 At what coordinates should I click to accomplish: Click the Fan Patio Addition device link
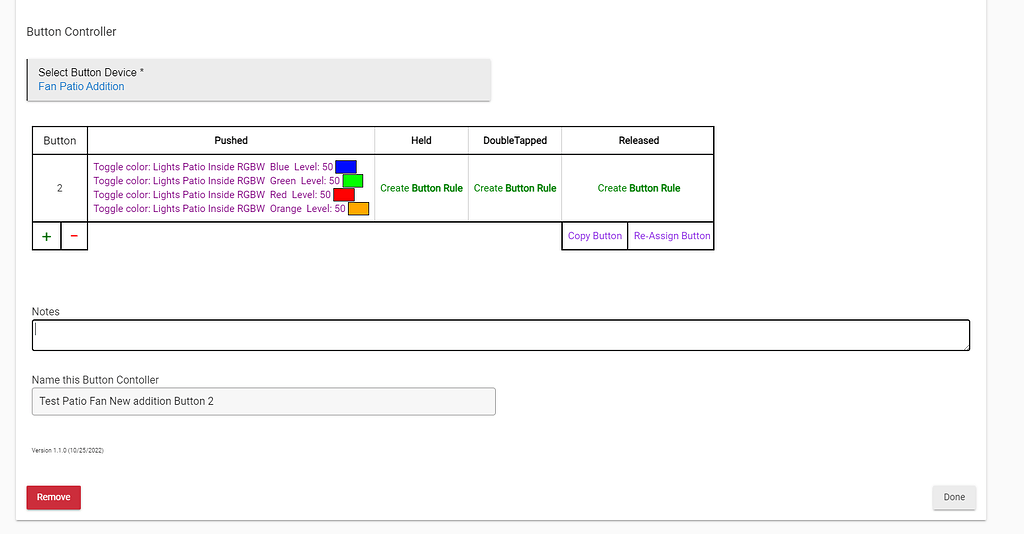tap(81, 87)
